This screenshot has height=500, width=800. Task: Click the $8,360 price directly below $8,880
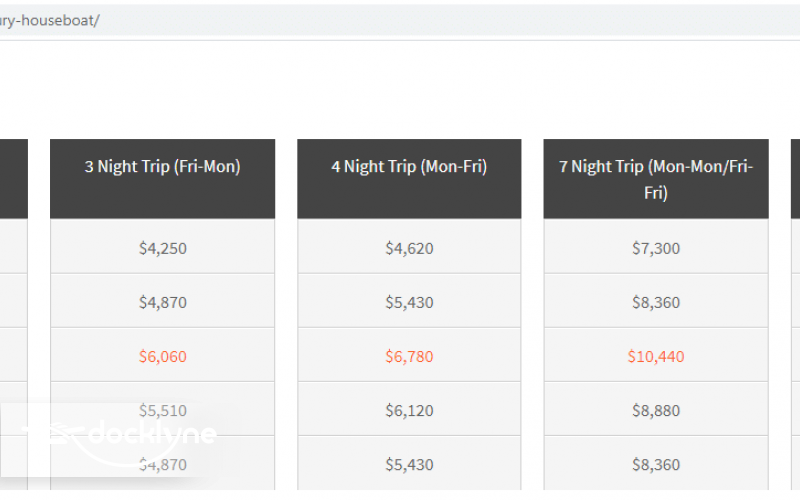[x=656, y=464]
